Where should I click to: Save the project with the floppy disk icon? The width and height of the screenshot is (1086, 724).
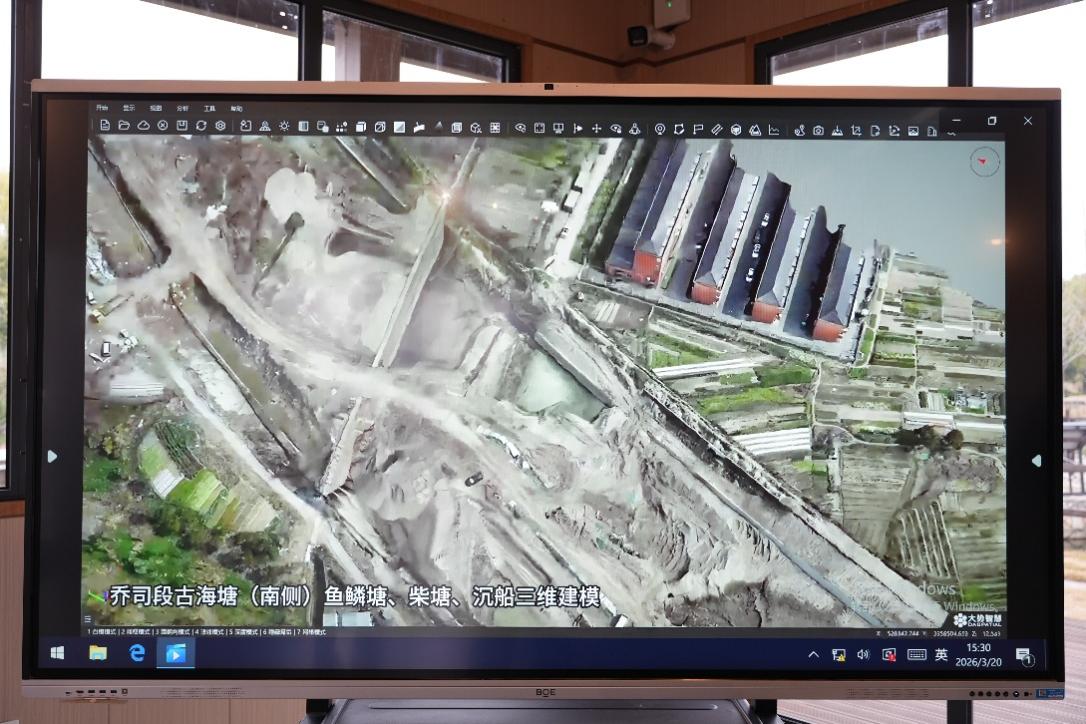click(182, 126)
